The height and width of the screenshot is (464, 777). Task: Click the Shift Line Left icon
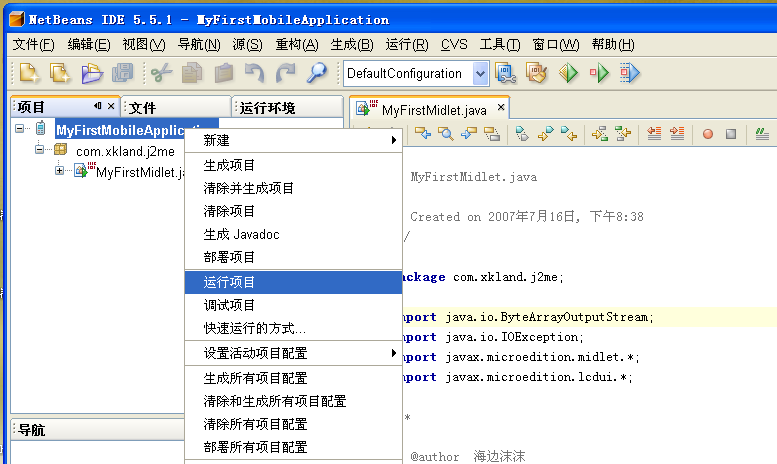[654, 133]
